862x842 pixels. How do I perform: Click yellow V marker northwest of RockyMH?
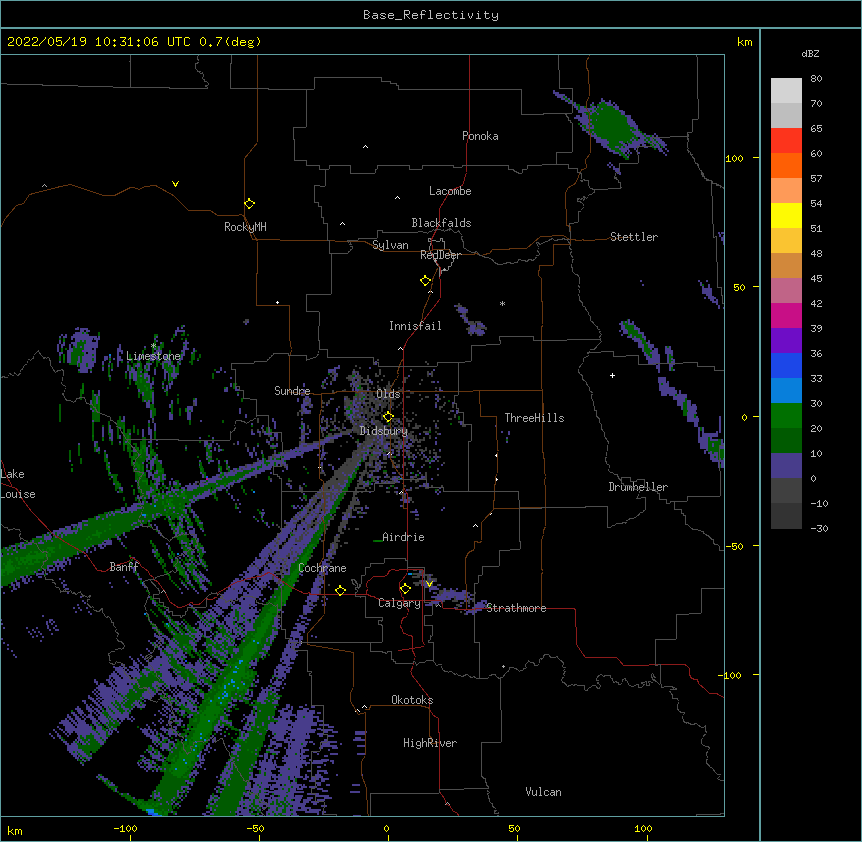[175, 184]
